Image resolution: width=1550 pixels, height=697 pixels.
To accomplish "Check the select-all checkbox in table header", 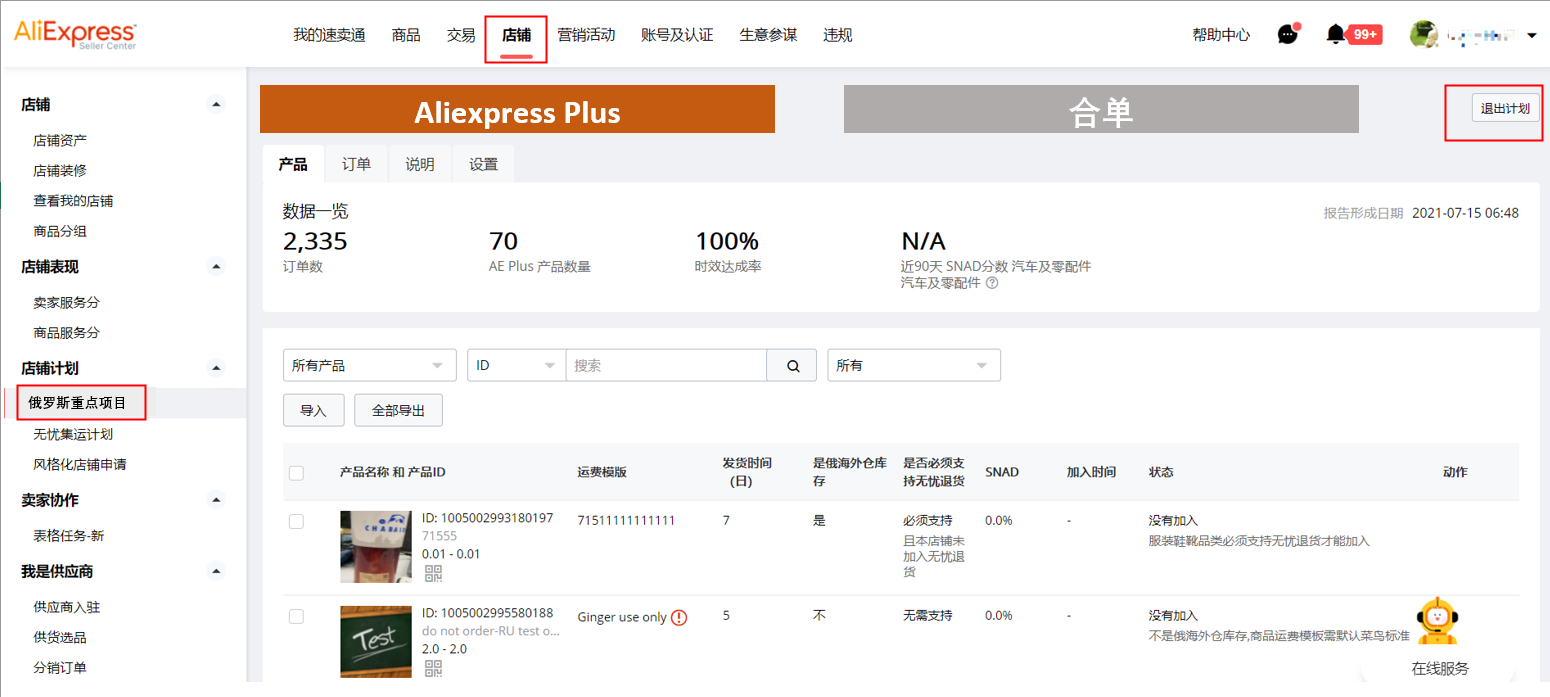I will point(296,472).
